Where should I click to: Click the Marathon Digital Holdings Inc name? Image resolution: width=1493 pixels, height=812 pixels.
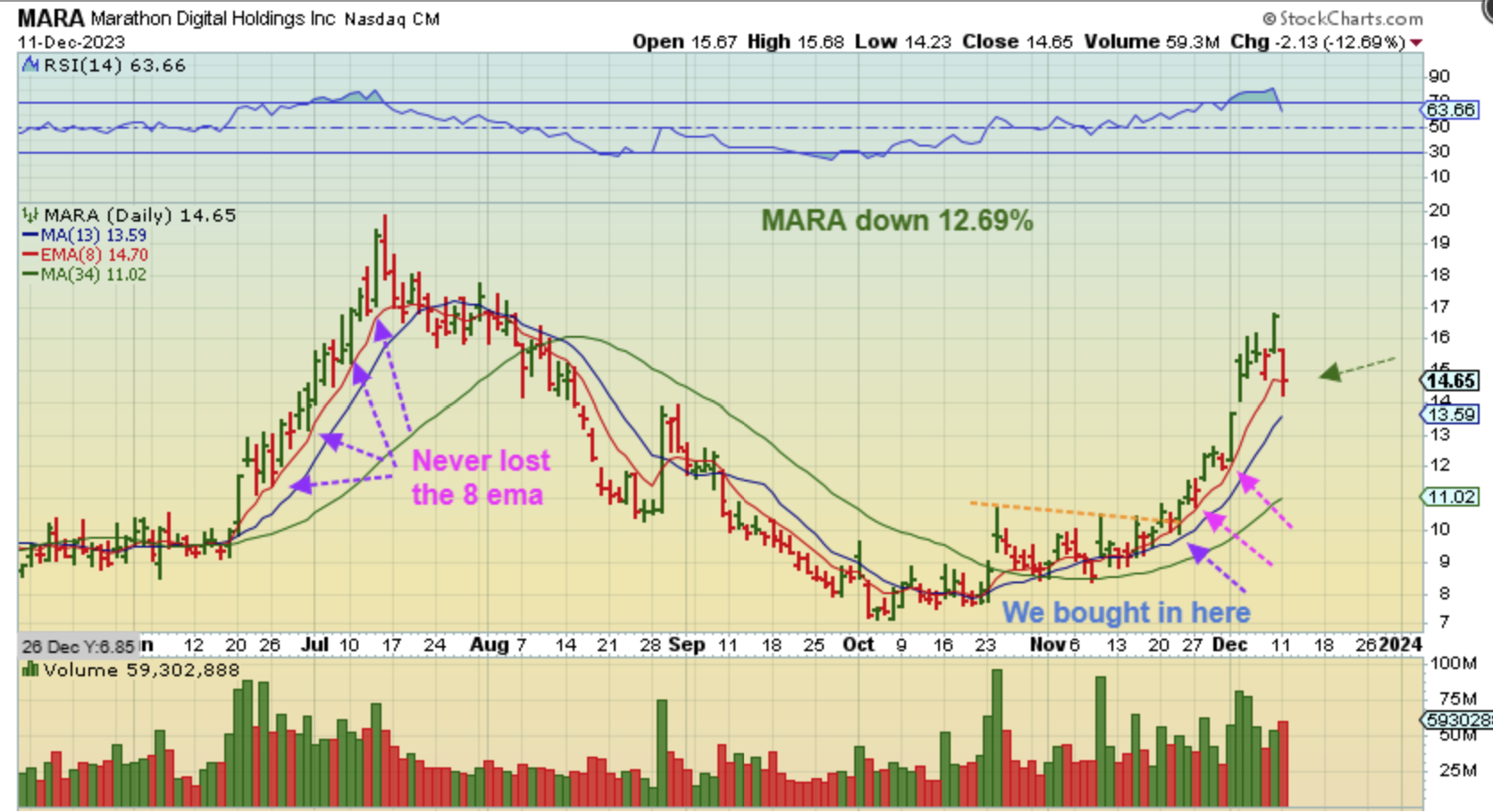213,19
